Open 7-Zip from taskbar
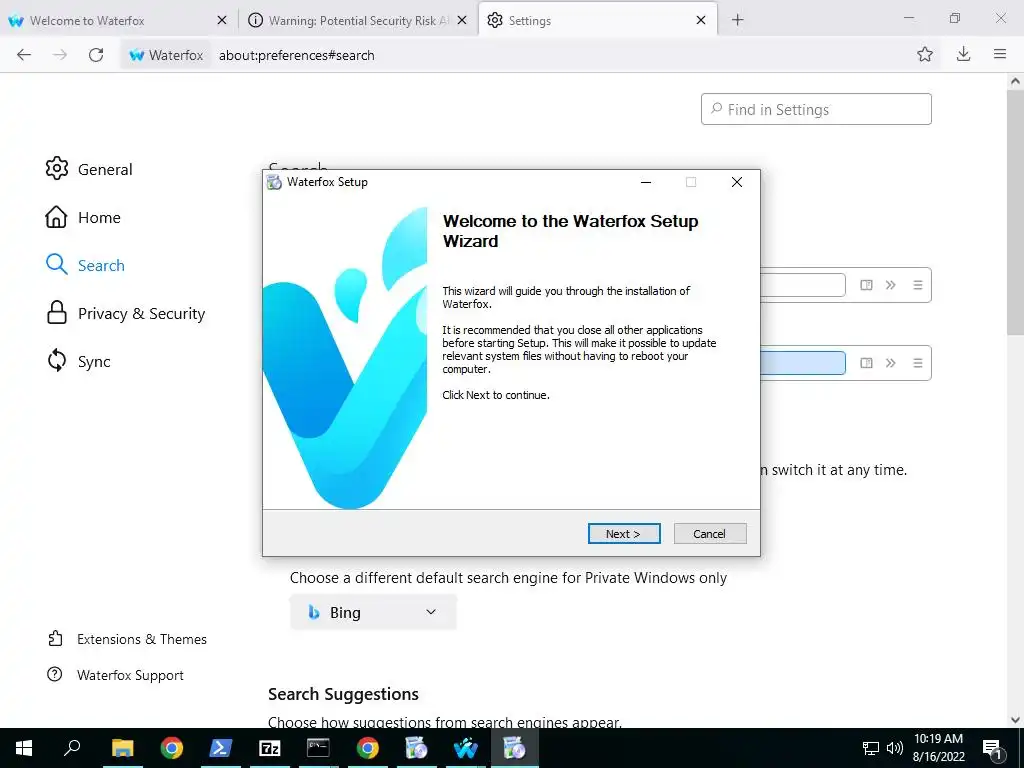 click(x=269, y=748)
